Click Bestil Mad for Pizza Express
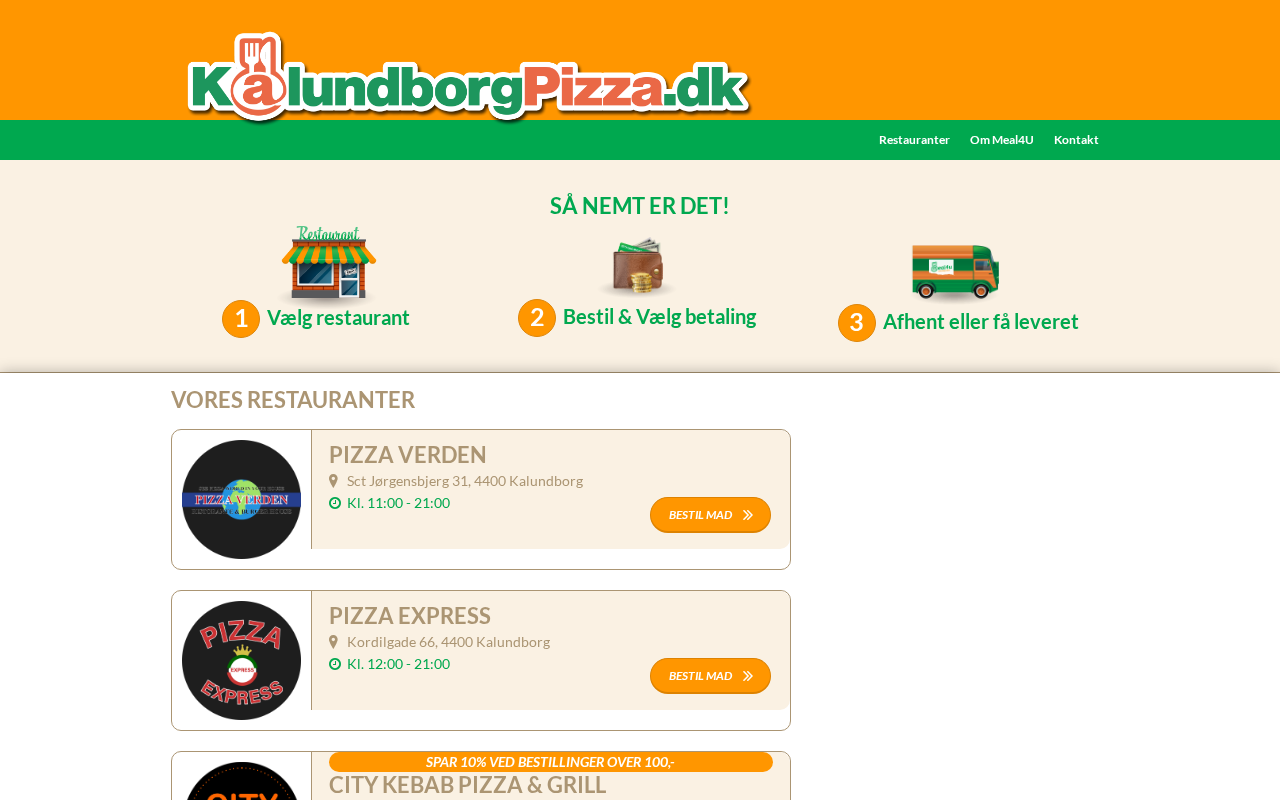Image resolution: width=1280 pixels, height=800 pixels. coord(710,676)
